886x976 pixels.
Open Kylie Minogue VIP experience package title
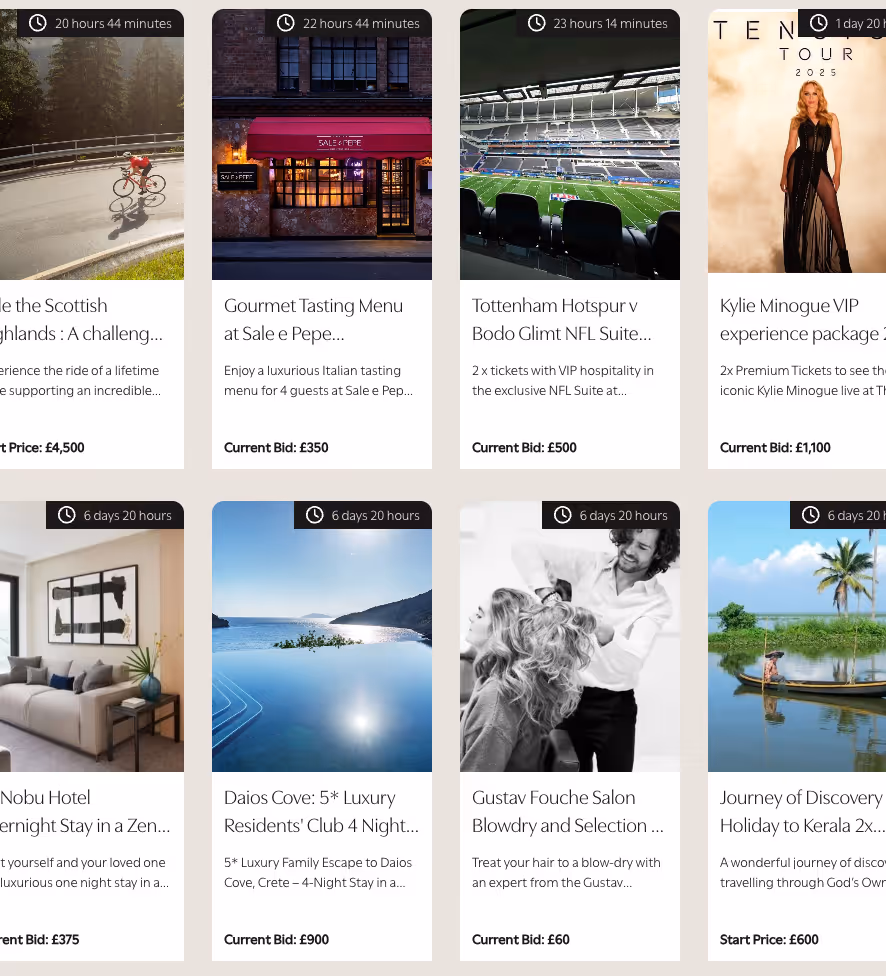click(x=803, y=319)
